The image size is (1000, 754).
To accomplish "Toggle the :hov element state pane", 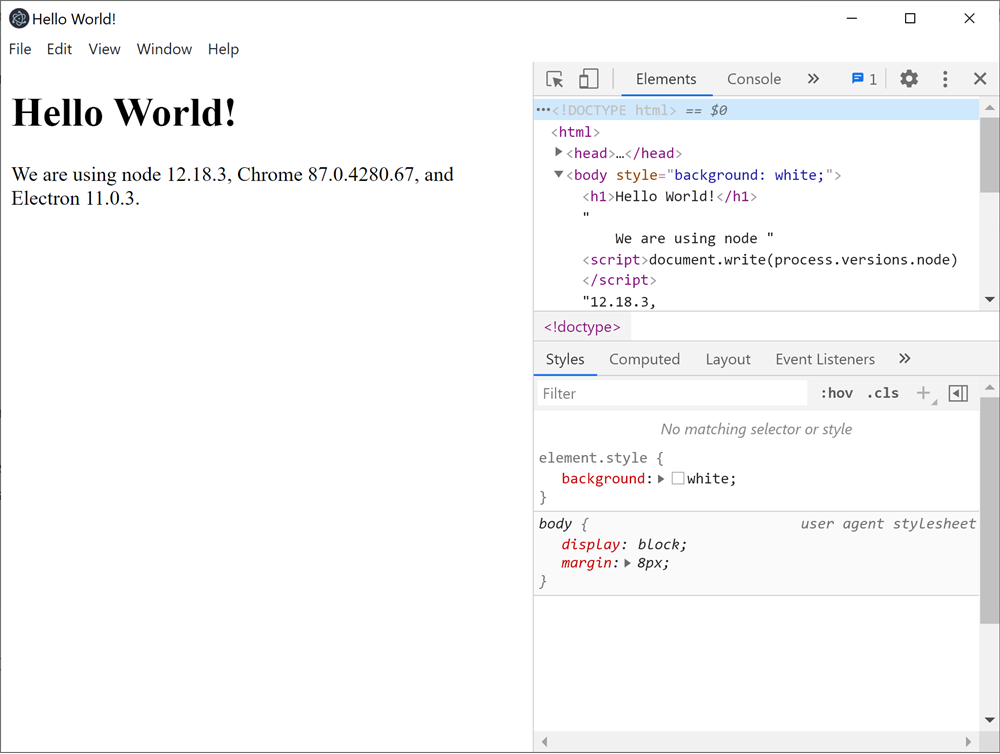I will tap(836, 392).
